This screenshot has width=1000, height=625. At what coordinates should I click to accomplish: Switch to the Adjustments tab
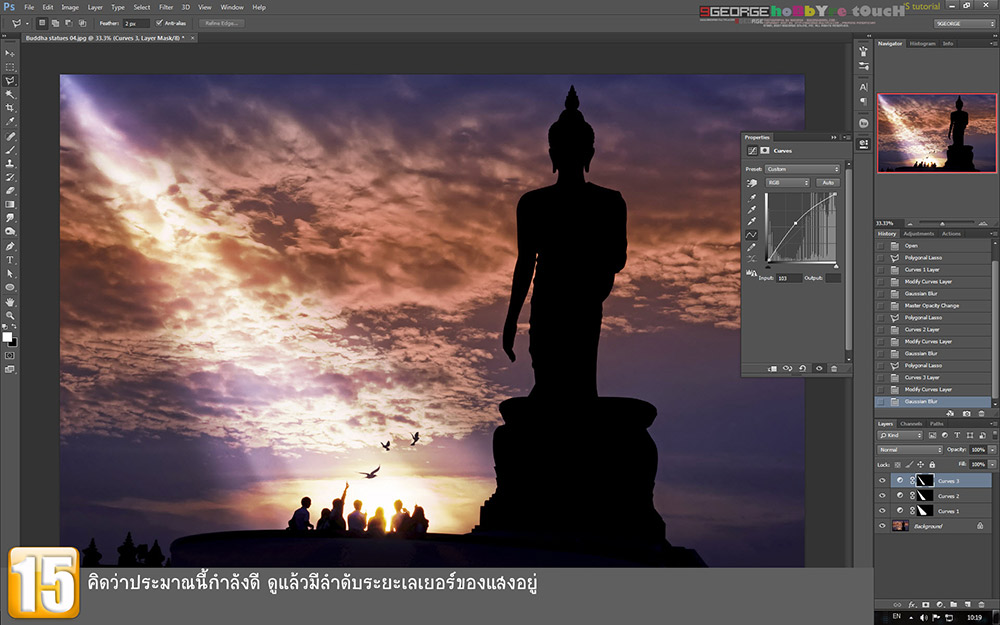(x=918, y=233)
